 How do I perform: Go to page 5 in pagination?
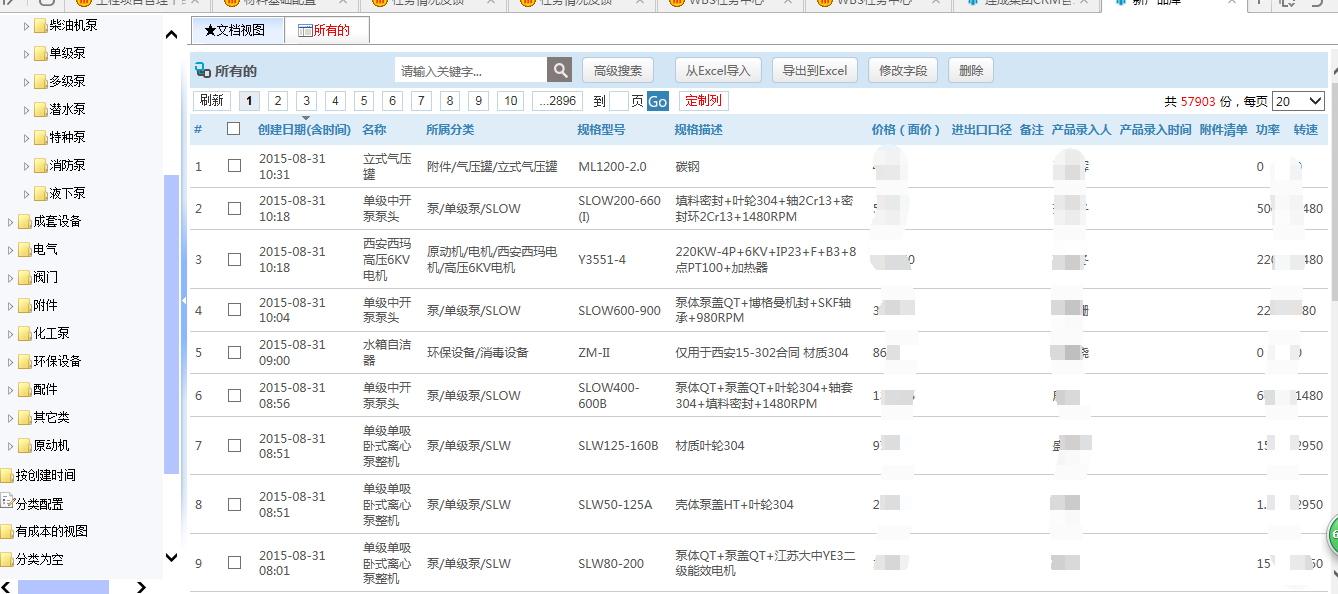click(364, 101)
